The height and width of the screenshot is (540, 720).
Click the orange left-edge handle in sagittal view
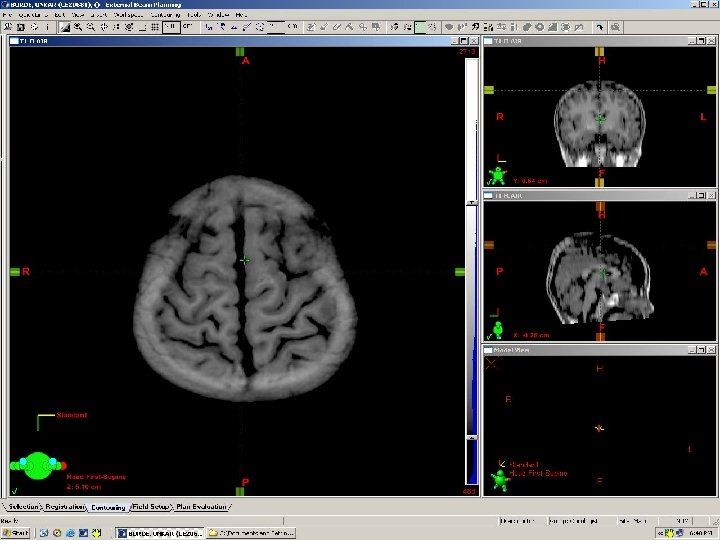coord(489,245)
